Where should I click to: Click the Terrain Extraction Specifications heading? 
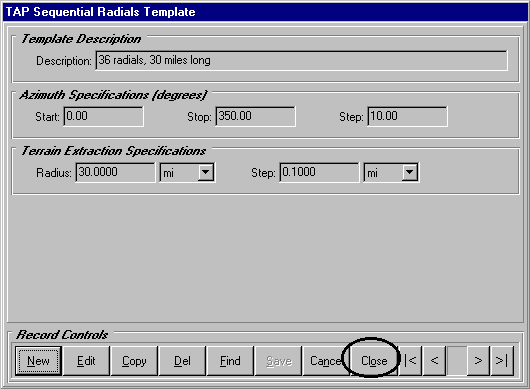[x=114, y=151]
